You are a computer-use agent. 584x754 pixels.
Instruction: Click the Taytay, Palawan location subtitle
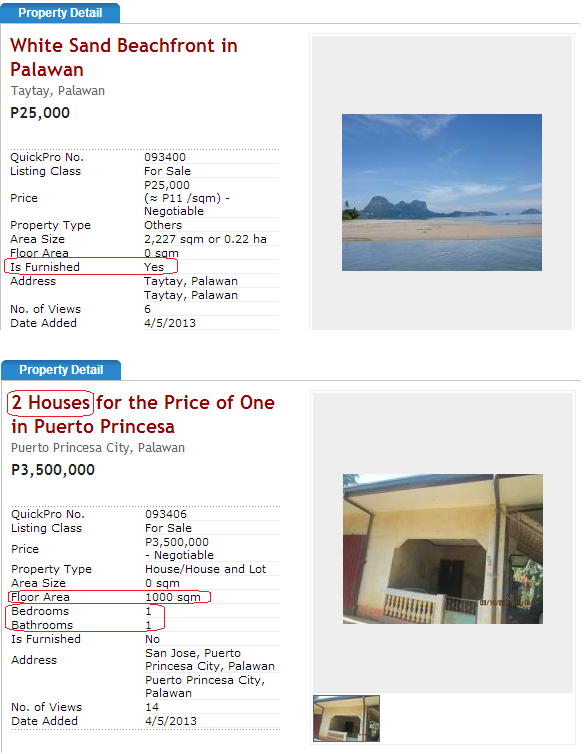tap(58, 91)
